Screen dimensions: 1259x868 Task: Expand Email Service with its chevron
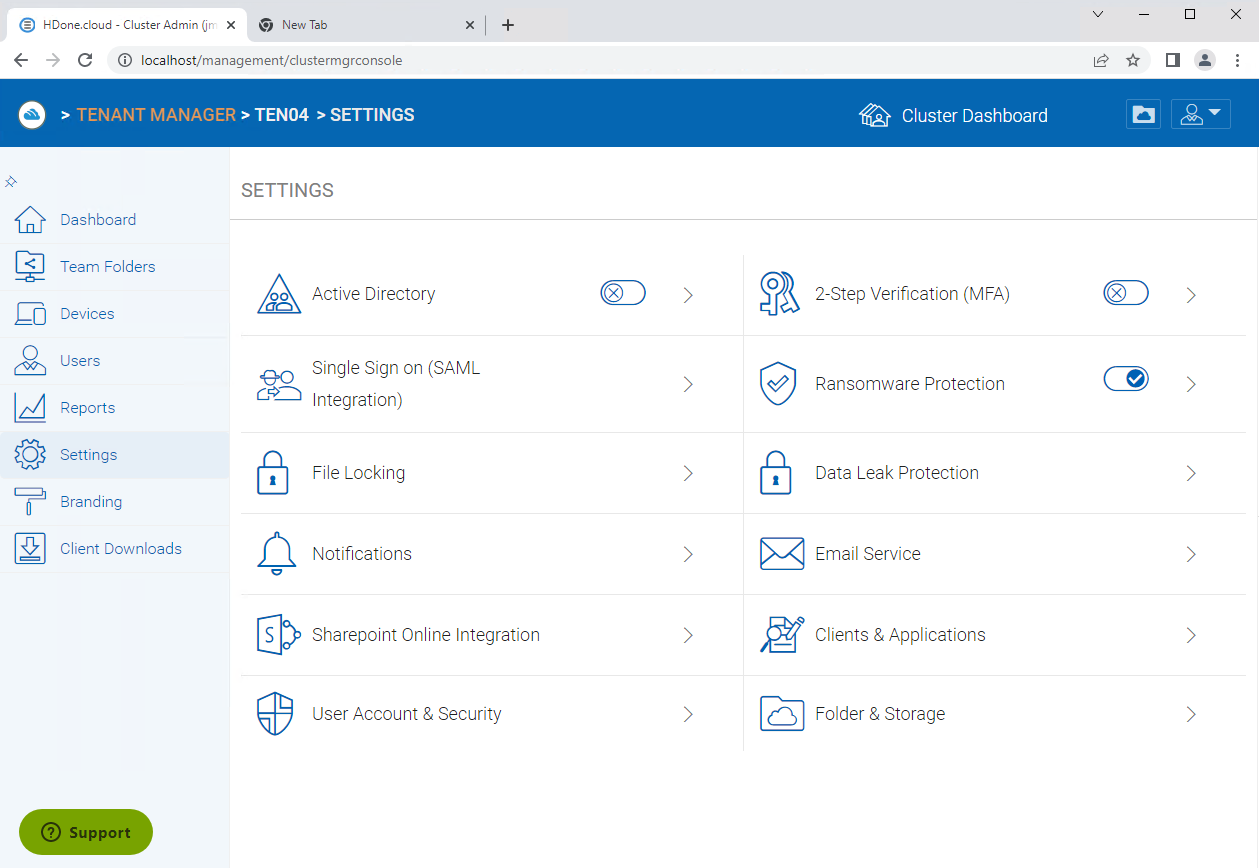(x=1191, y=554)
